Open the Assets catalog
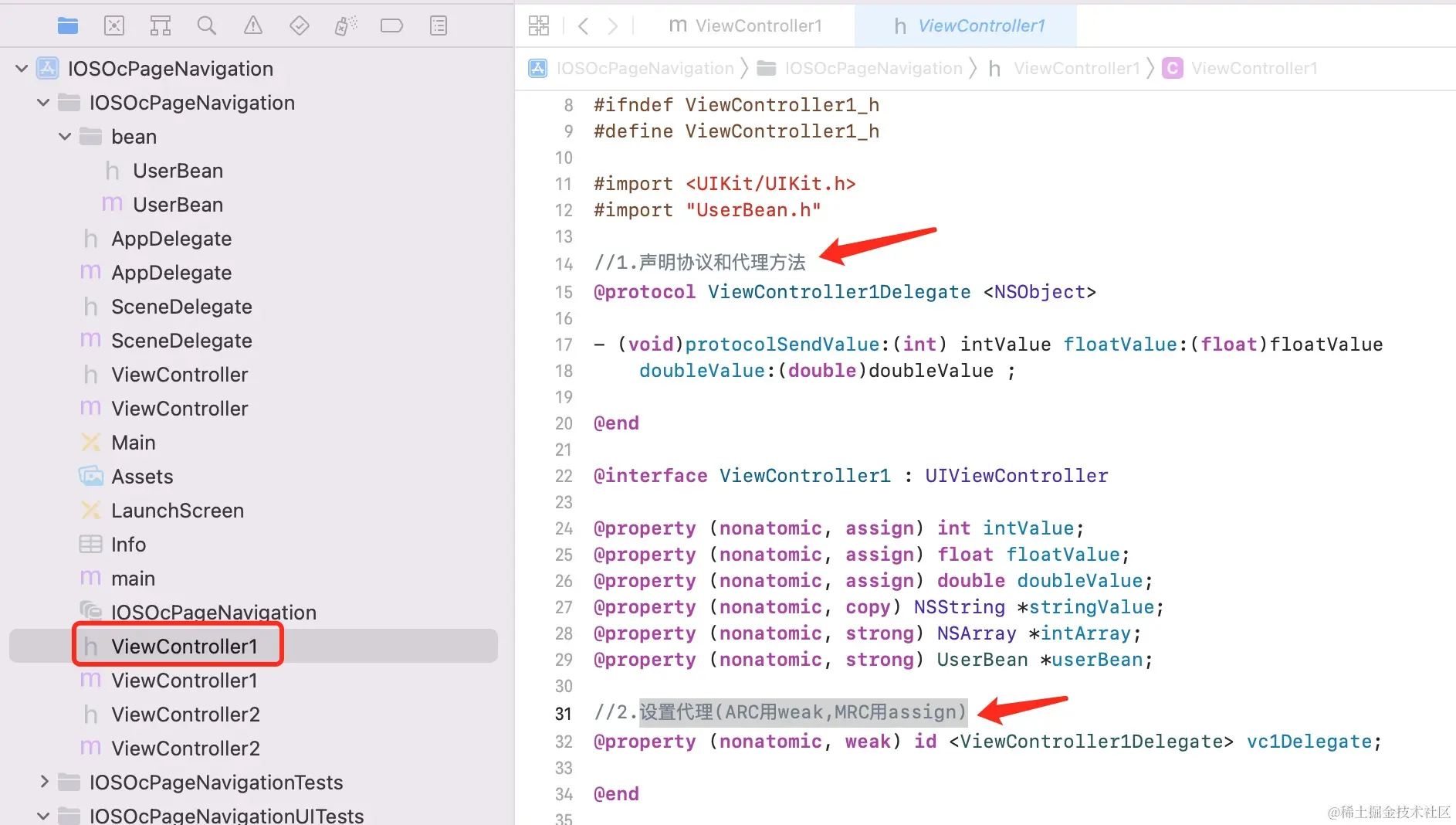 coord(142,477)
